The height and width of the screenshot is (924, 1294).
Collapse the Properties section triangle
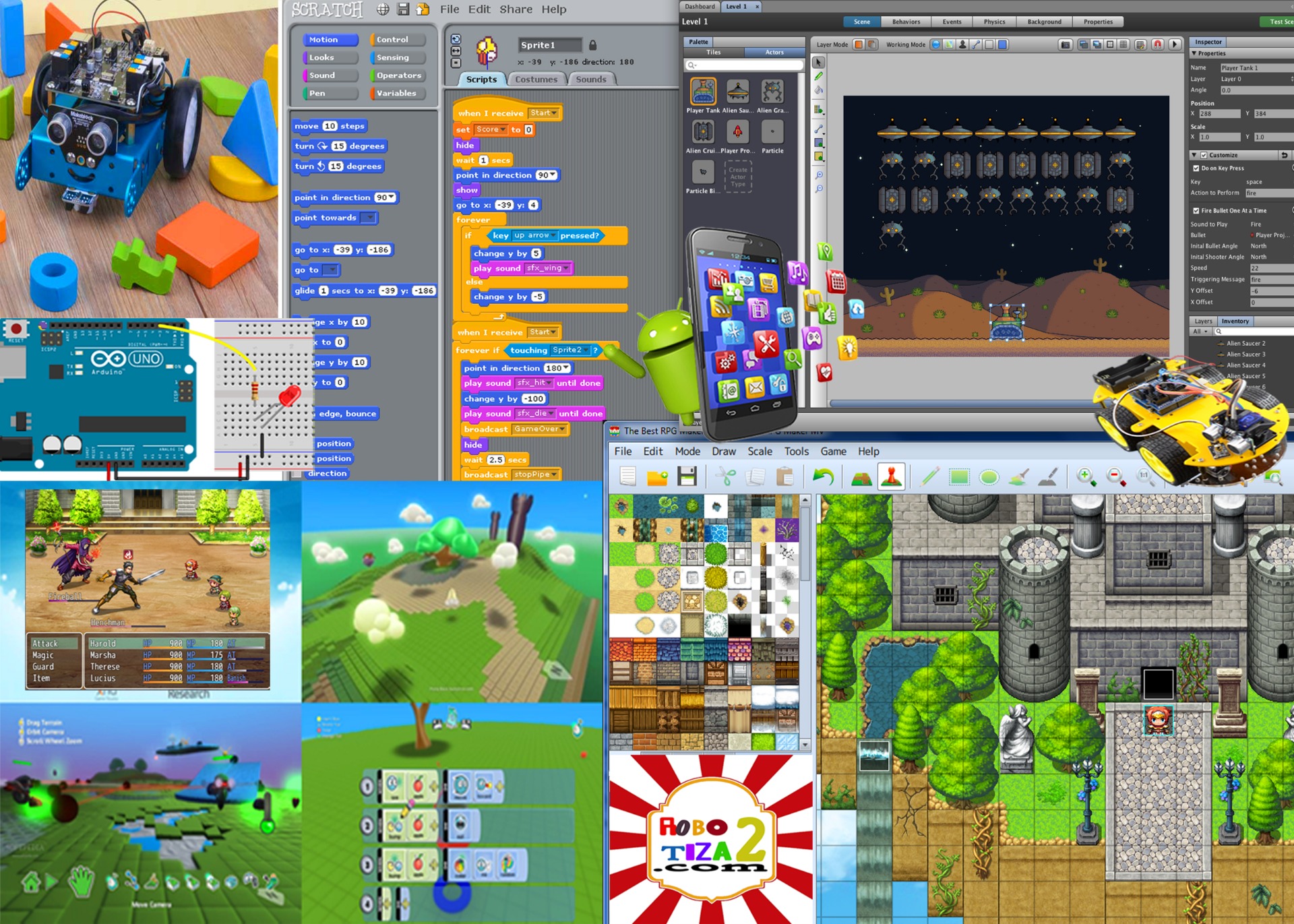(1194, 53)
